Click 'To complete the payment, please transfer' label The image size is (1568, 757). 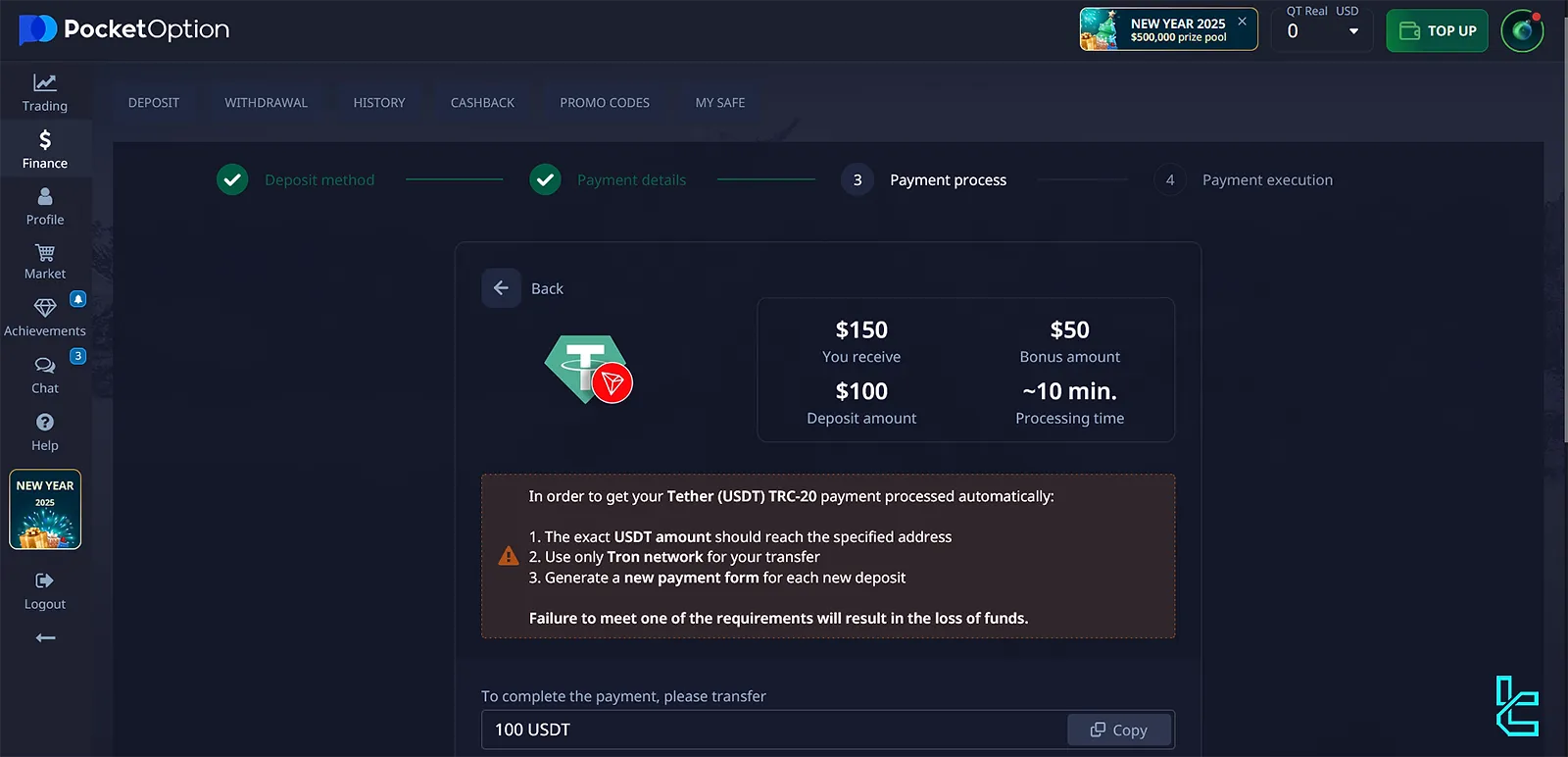(x=623, y=696)
